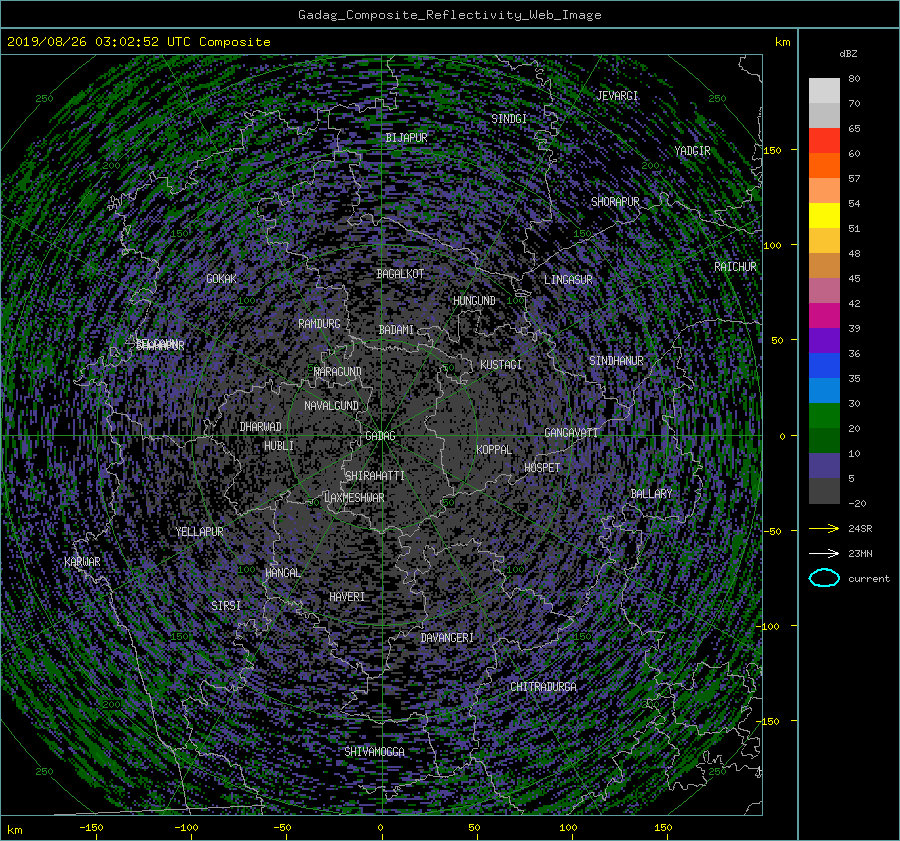Click the -150 tick on bottom axis
The width and height of the screenshot is (900, 841).
click(91, 828)
